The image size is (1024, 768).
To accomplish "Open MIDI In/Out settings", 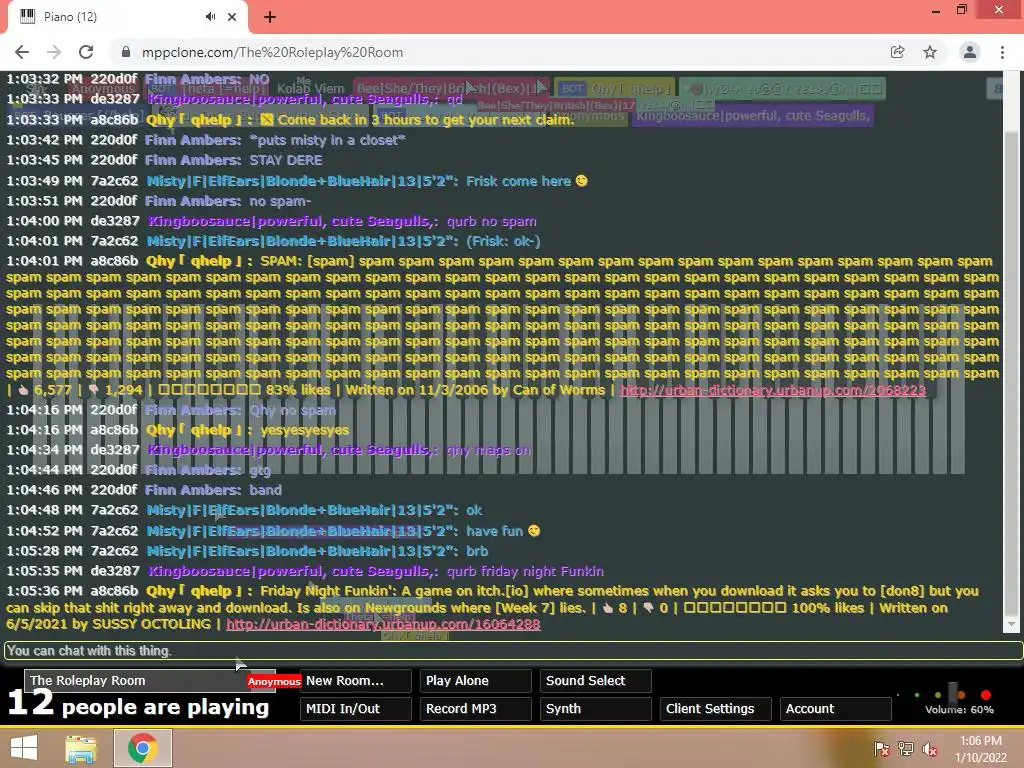I will [x=356, y=709].
